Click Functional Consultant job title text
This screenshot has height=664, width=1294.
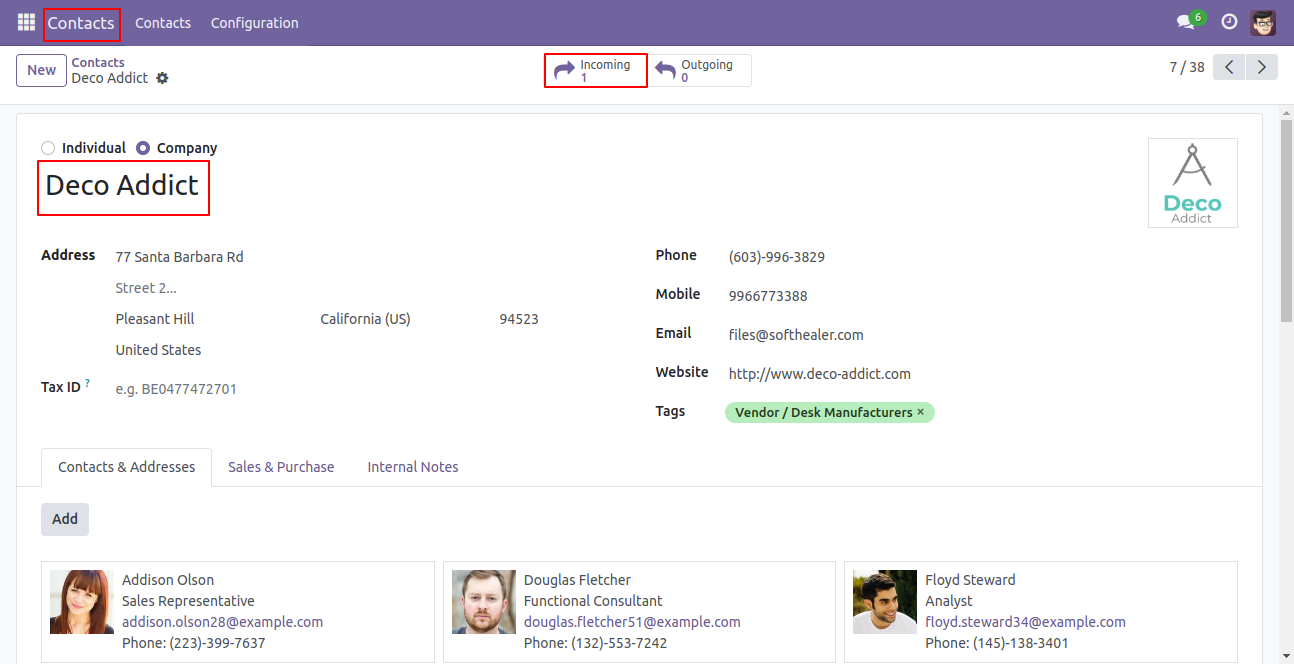coord(593,601)
